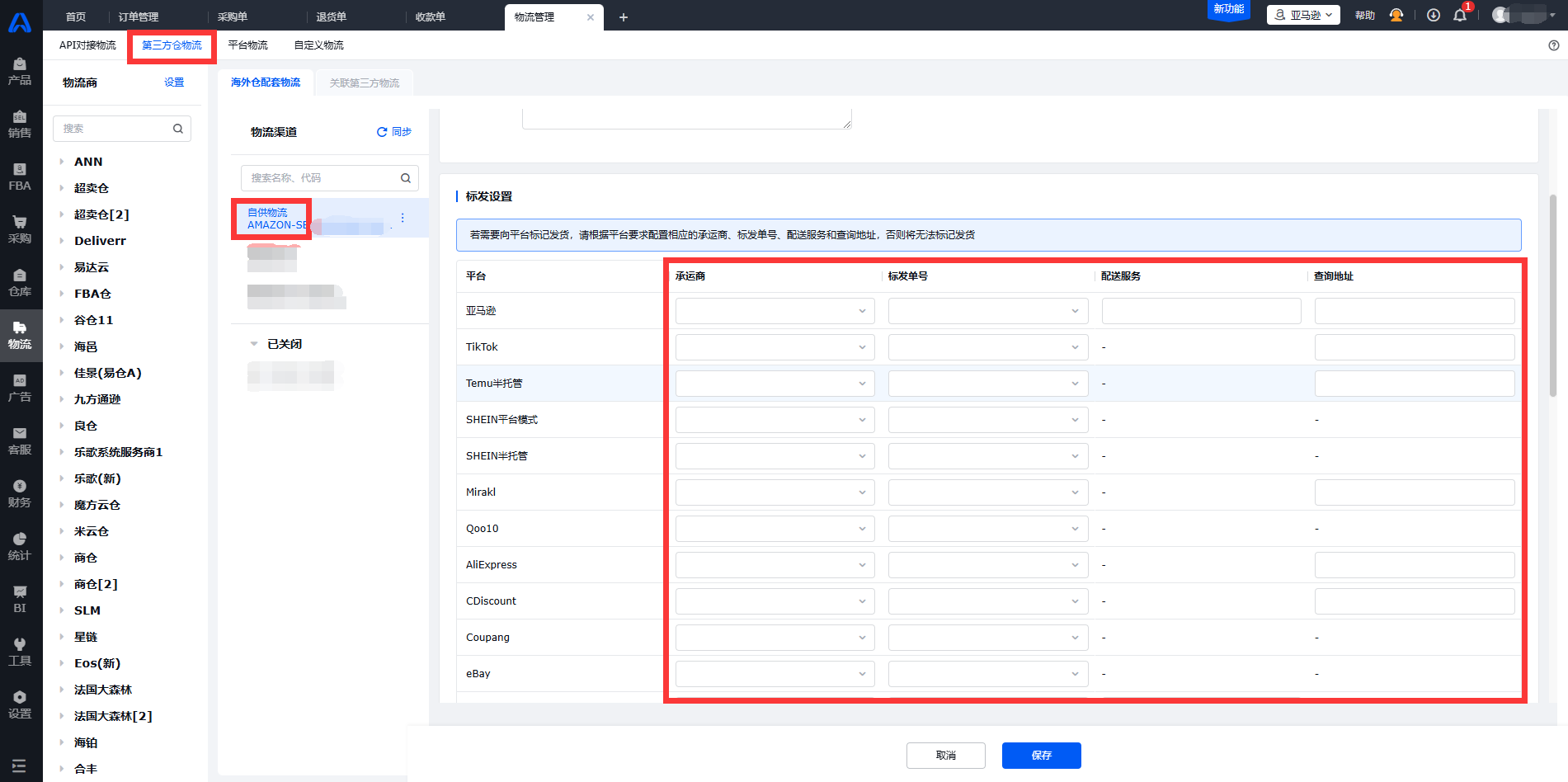
Task: Click the 亚马逊 配送服务 input field
Action: pyautogui.click(x=1201, y=311)
